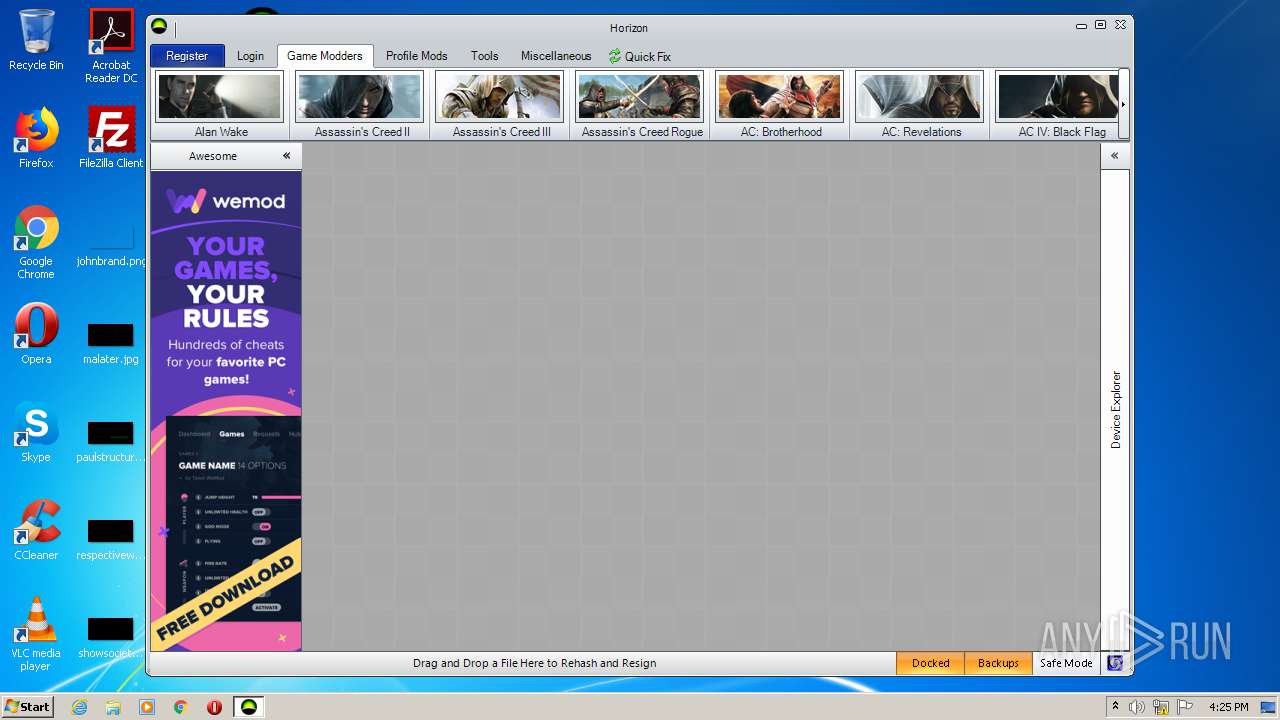Select the Assassin's Creed II modder
The image size is (1280, 720).
pos(362,105)
